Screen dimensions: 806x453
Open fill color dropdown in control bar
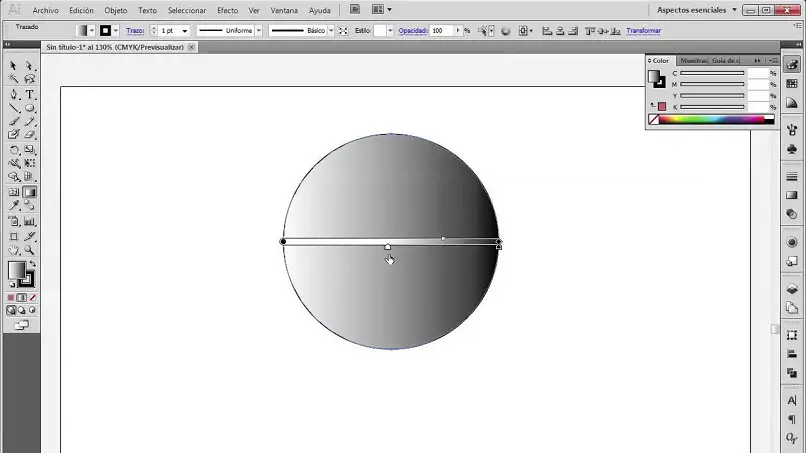[91, 31]
